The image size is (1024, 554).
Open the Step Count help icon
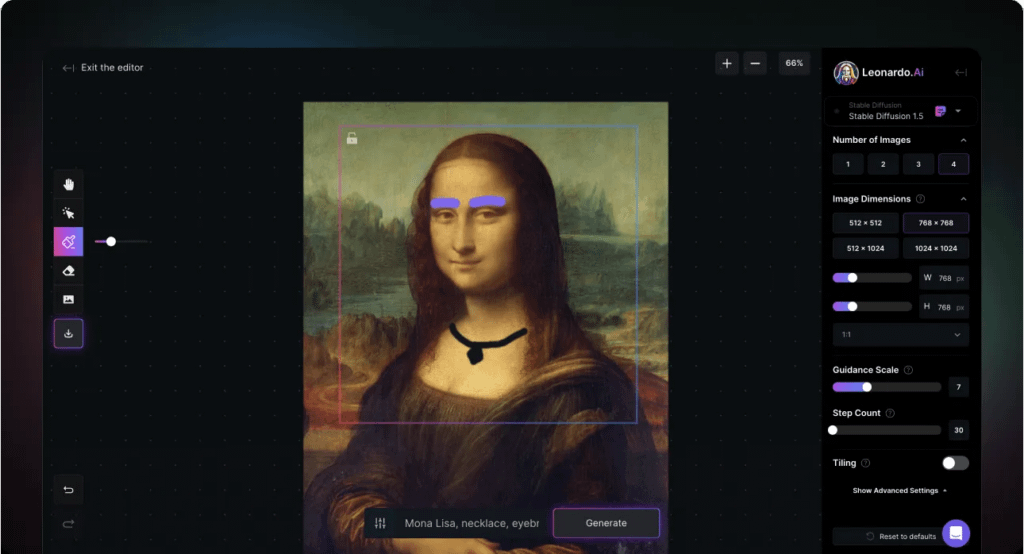(x=889, y=413)
